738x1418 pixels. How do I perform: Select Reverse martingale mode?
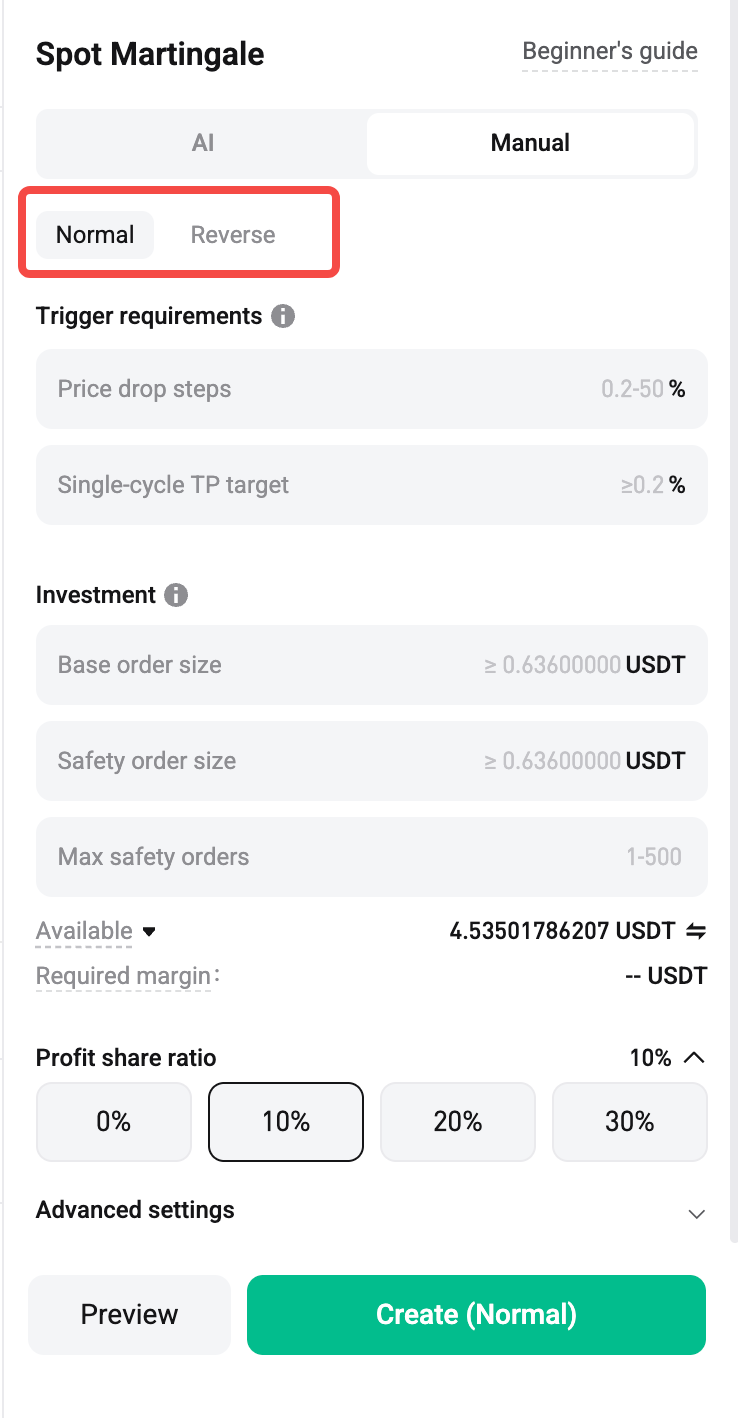[x=233, y=235]
